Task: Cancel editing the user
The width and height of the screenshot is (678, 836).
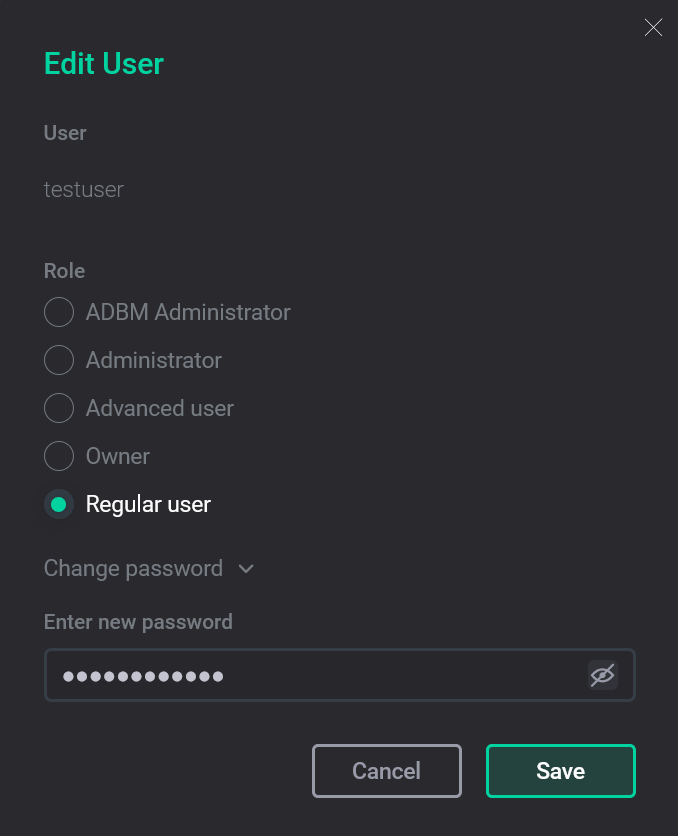Action: [387, 770]
